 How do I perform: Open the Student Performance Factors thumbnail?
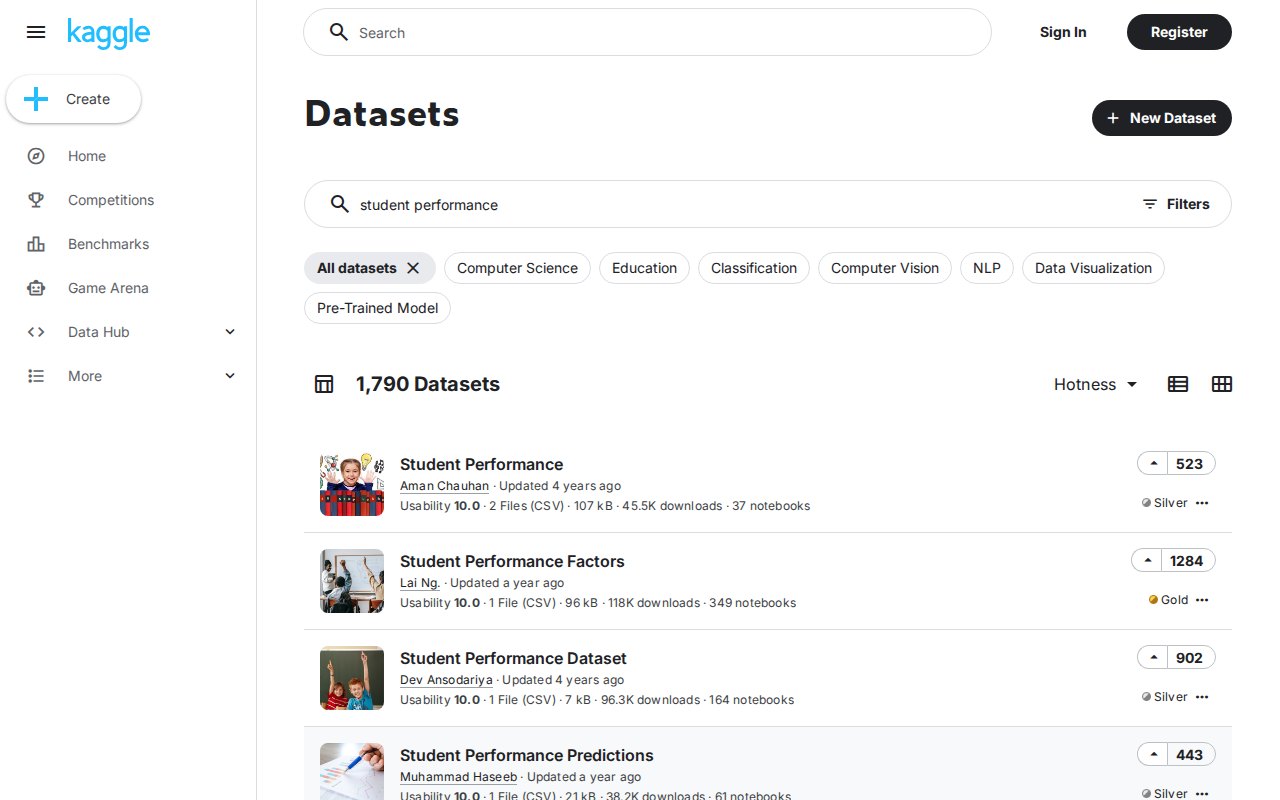tap(352, 581)
